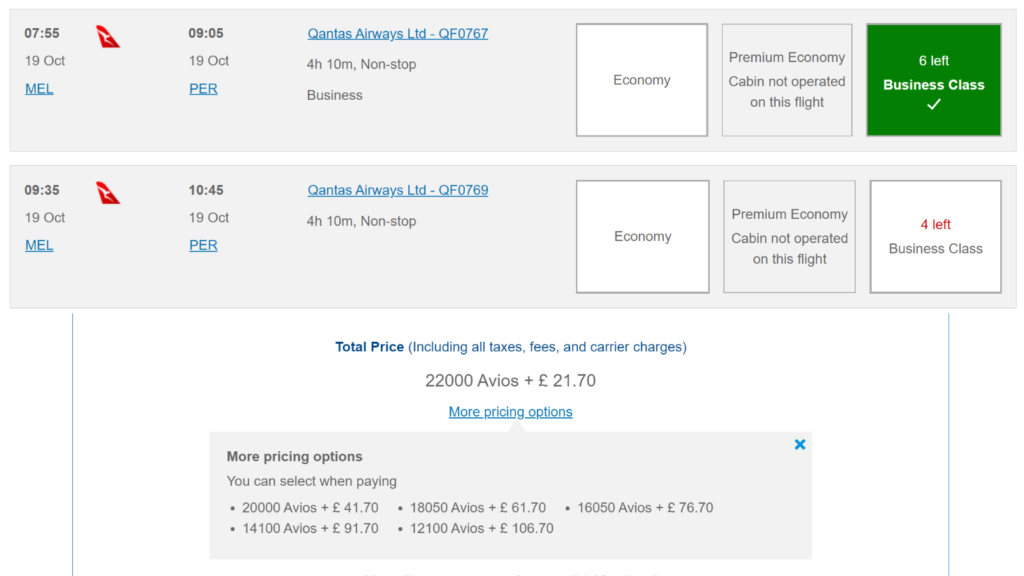The width and height of the screenshot is (1024, 576).
Task: Click MEL airport link on the 09:35 flight
Action: click(x=38, y=245)
